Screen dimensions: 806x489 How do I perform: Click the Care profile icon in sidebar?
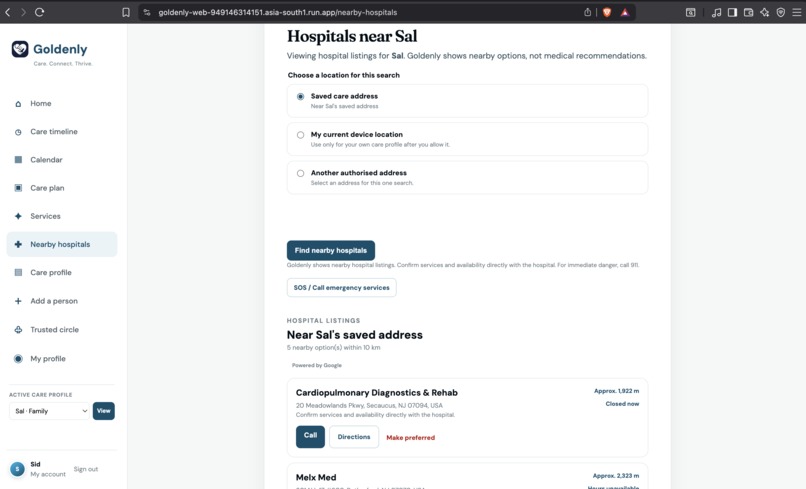coord(18,273)
